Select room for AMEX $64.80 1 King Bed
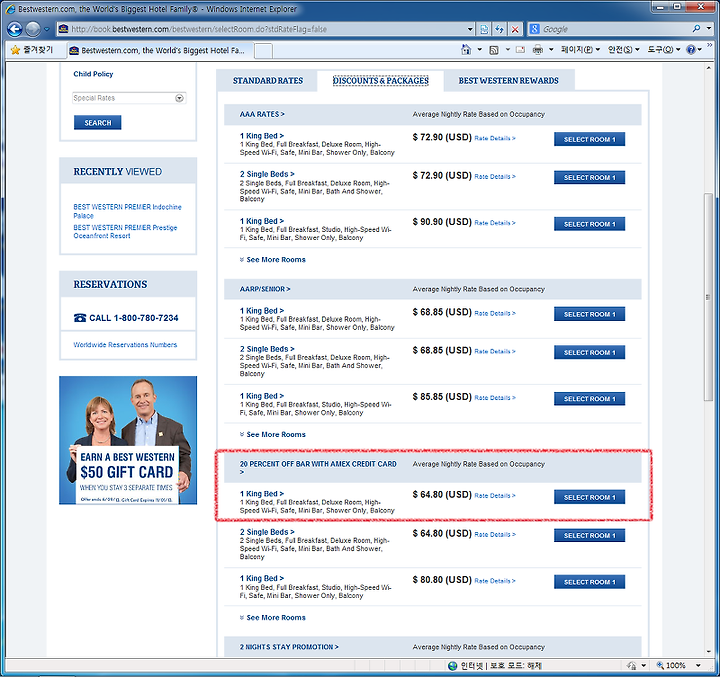The width and height of the screenshot is (720, 677). point(589,497)
